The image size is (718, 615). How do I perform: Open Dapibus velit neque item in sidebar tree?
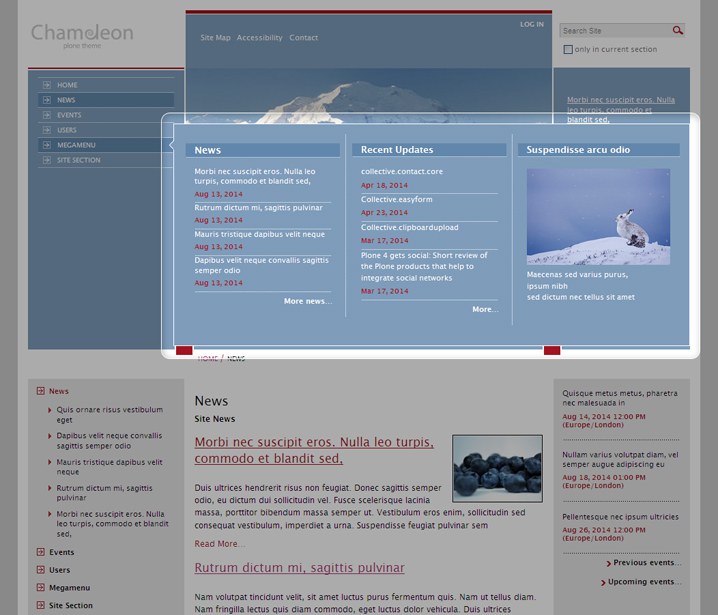pyautogui.click(x=109, y=441)
